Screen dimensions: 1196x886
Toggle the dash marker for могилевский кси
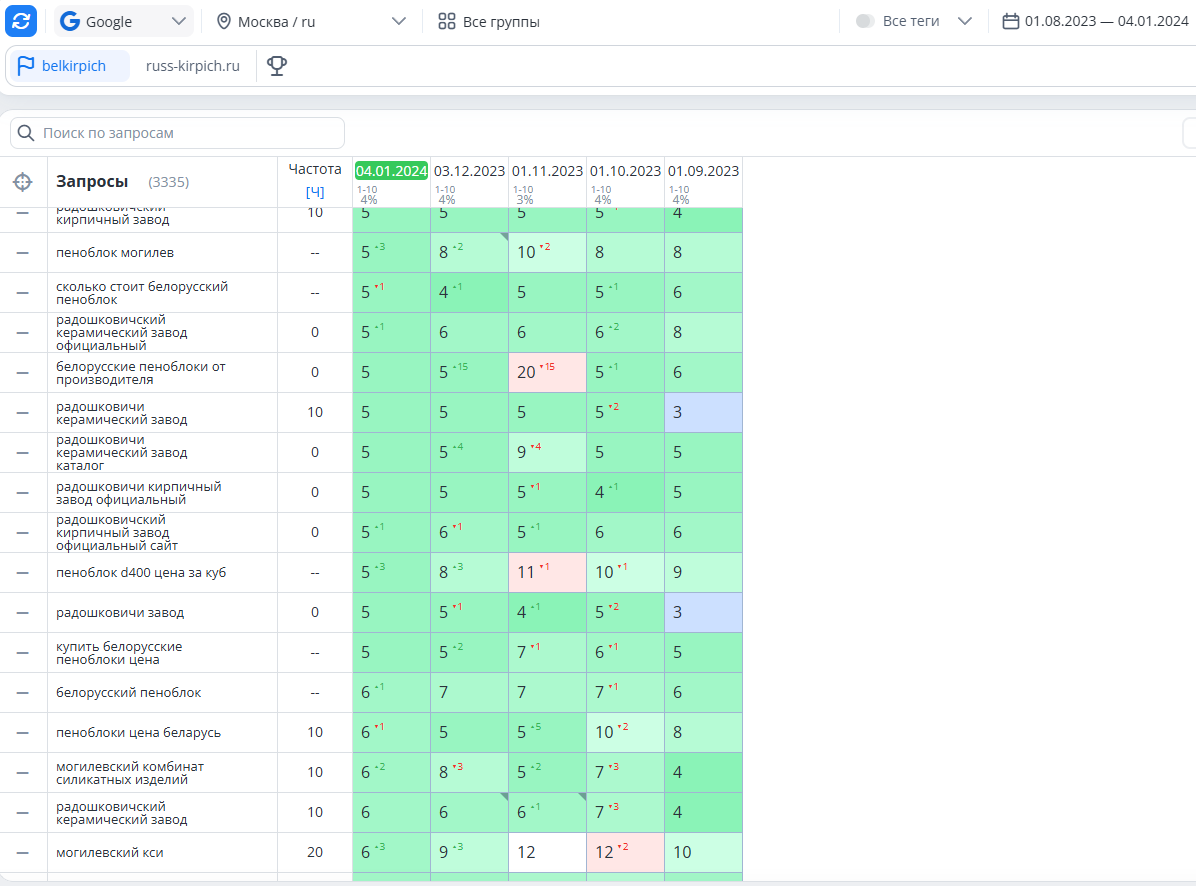click(x=23, y=852)
